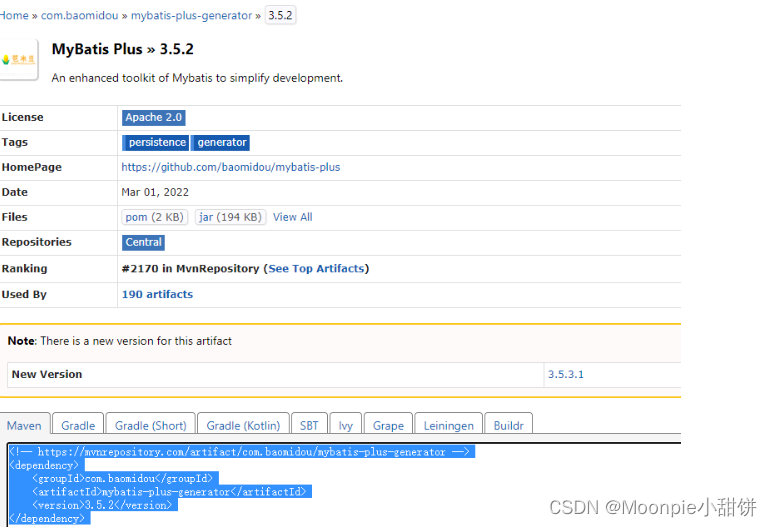This screenshot has width=772, height=527.
Task: Download the jar (194 KB) file
Action: point(230,217)
